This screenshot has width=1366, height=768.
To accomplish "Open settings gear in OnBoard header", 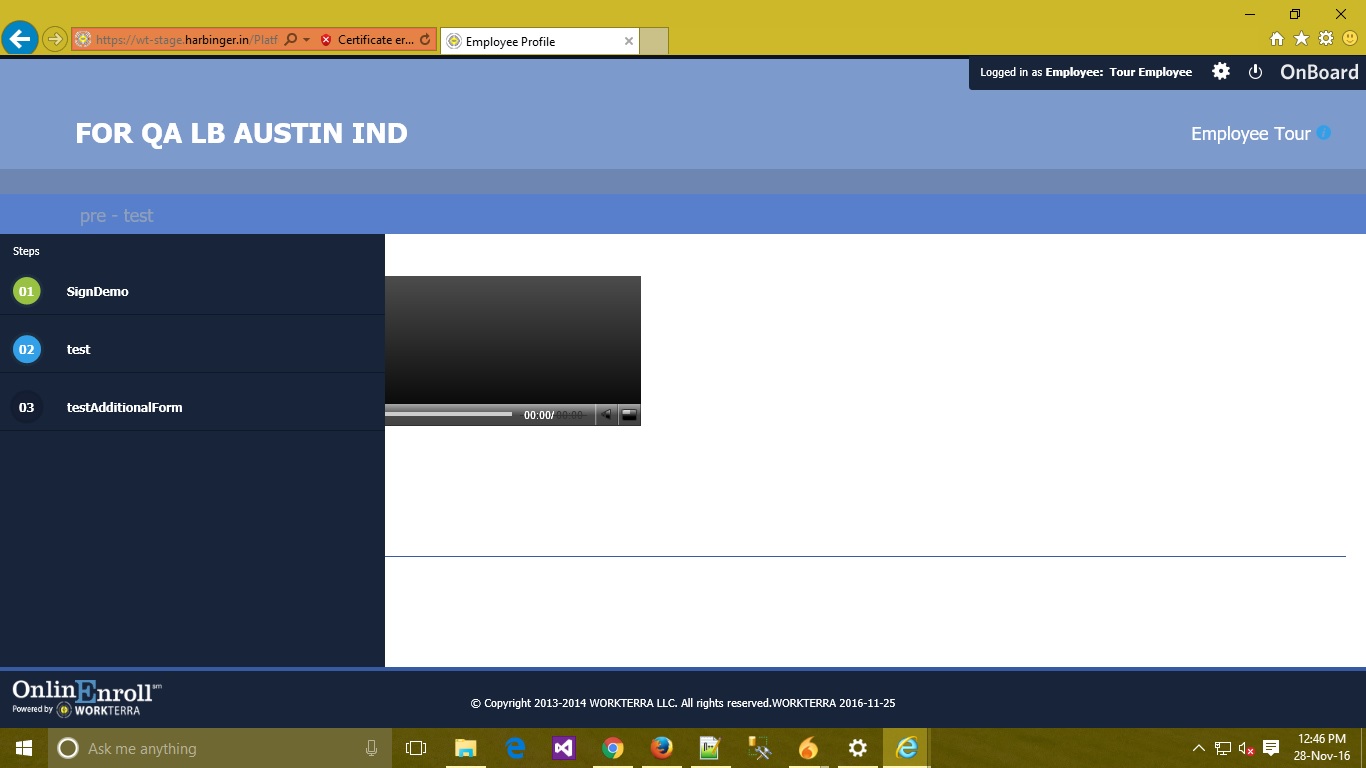I will 1221,72.
